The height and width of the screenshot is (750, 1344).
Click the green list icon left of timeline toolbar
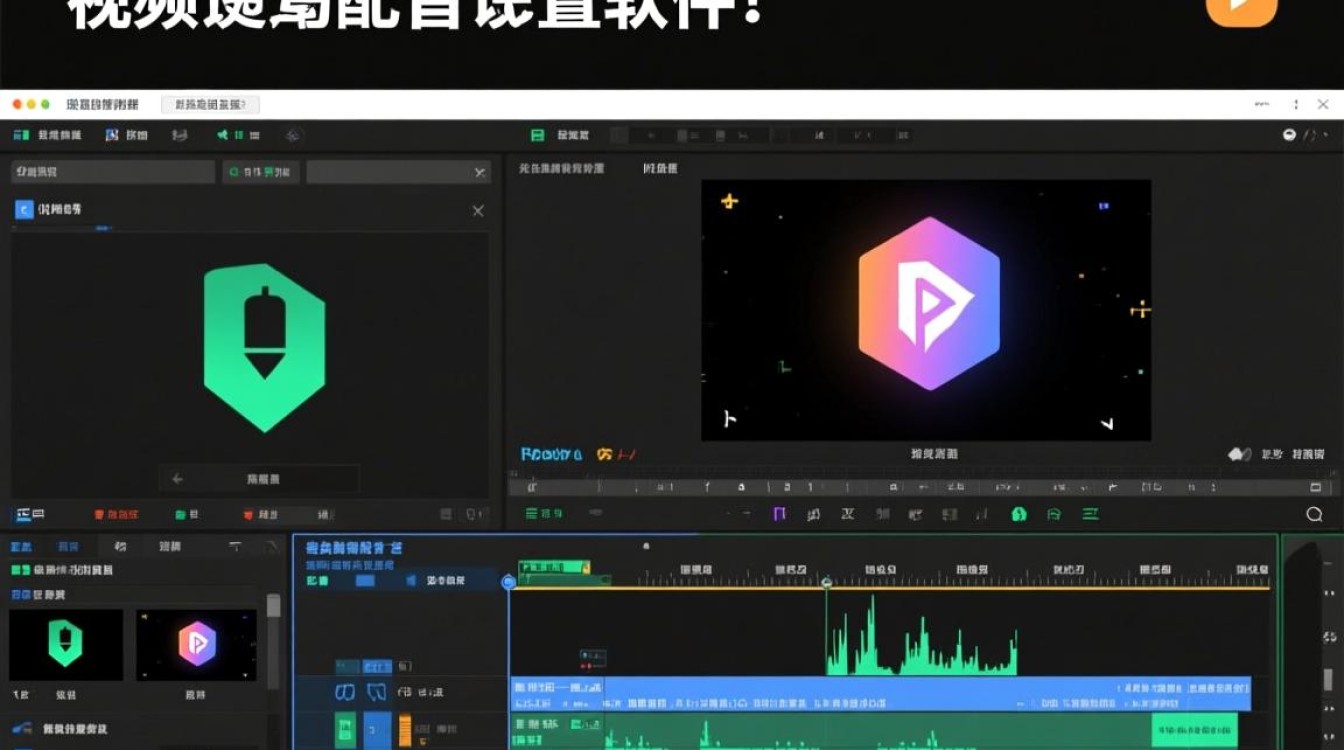point(532,514)
